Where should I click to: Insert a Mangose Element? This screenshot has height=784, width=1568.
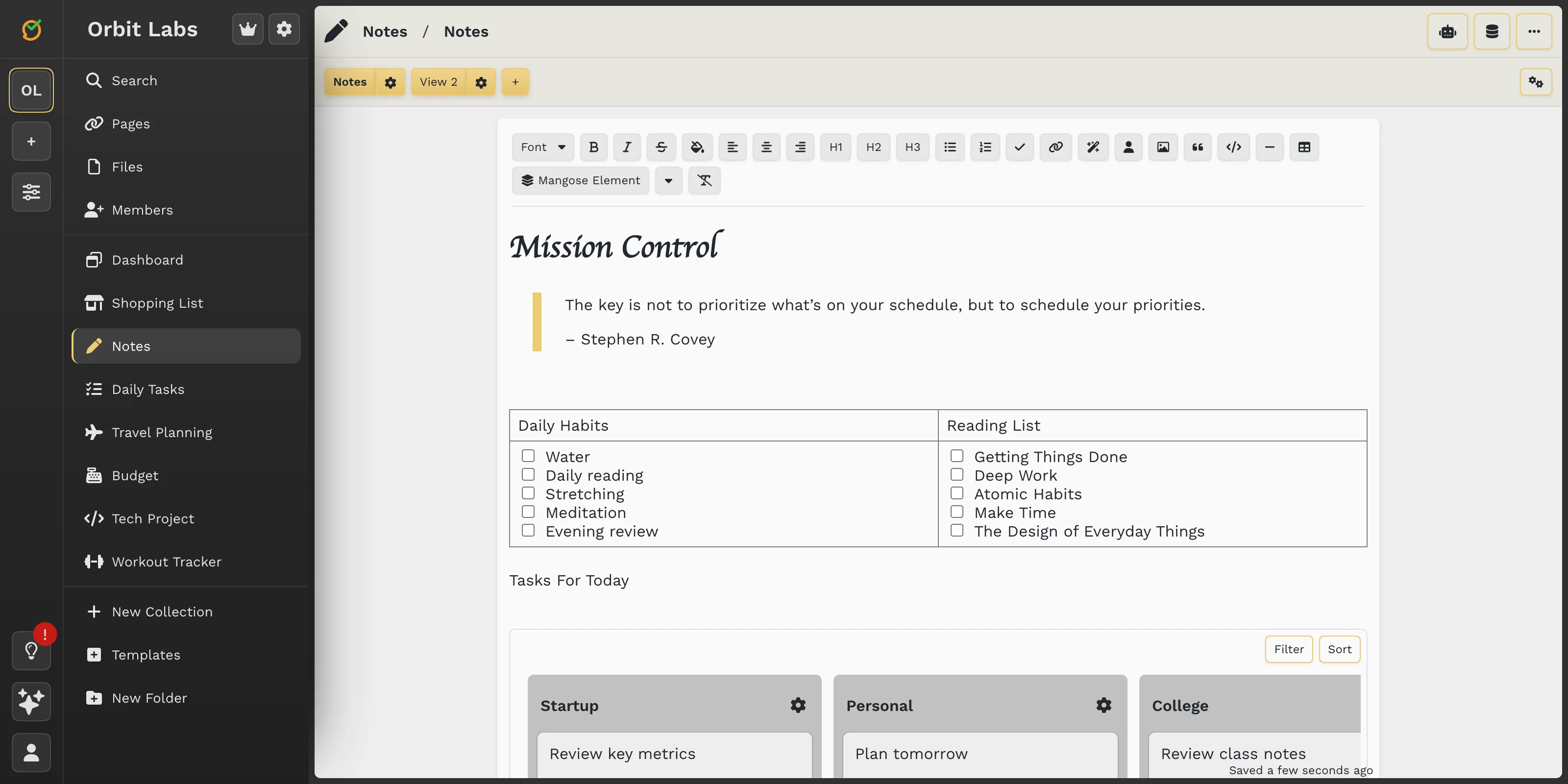click(581, 180)
